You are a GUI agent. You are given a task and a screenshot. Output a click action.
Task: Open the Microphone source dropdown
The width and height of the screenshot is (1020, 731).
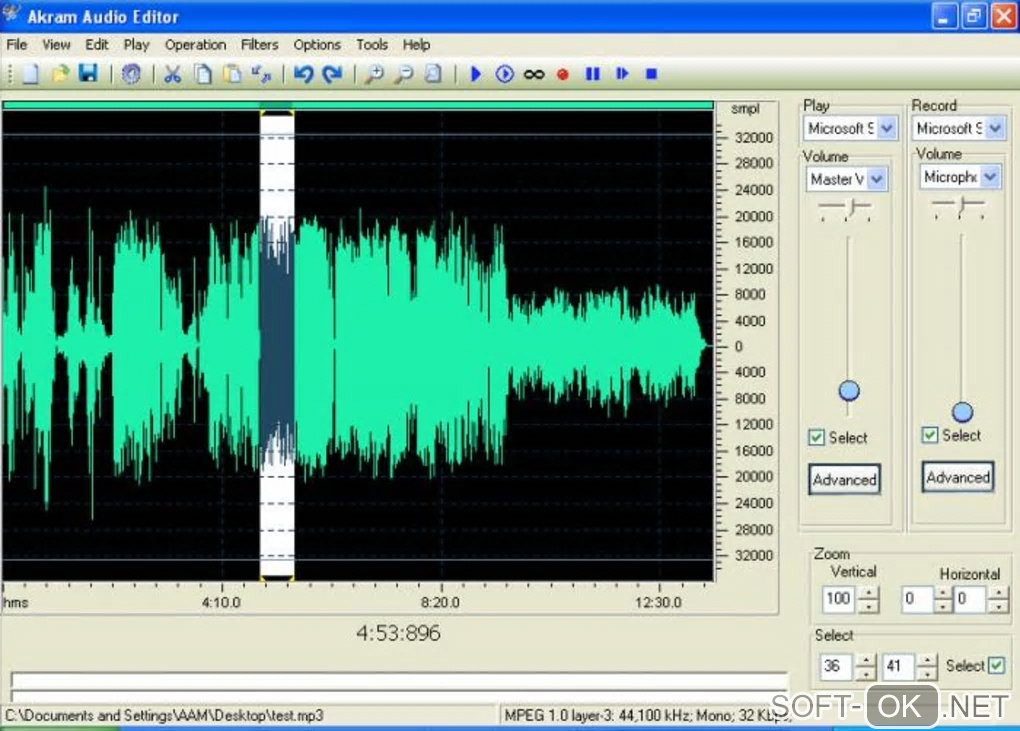tap(989, 177)
